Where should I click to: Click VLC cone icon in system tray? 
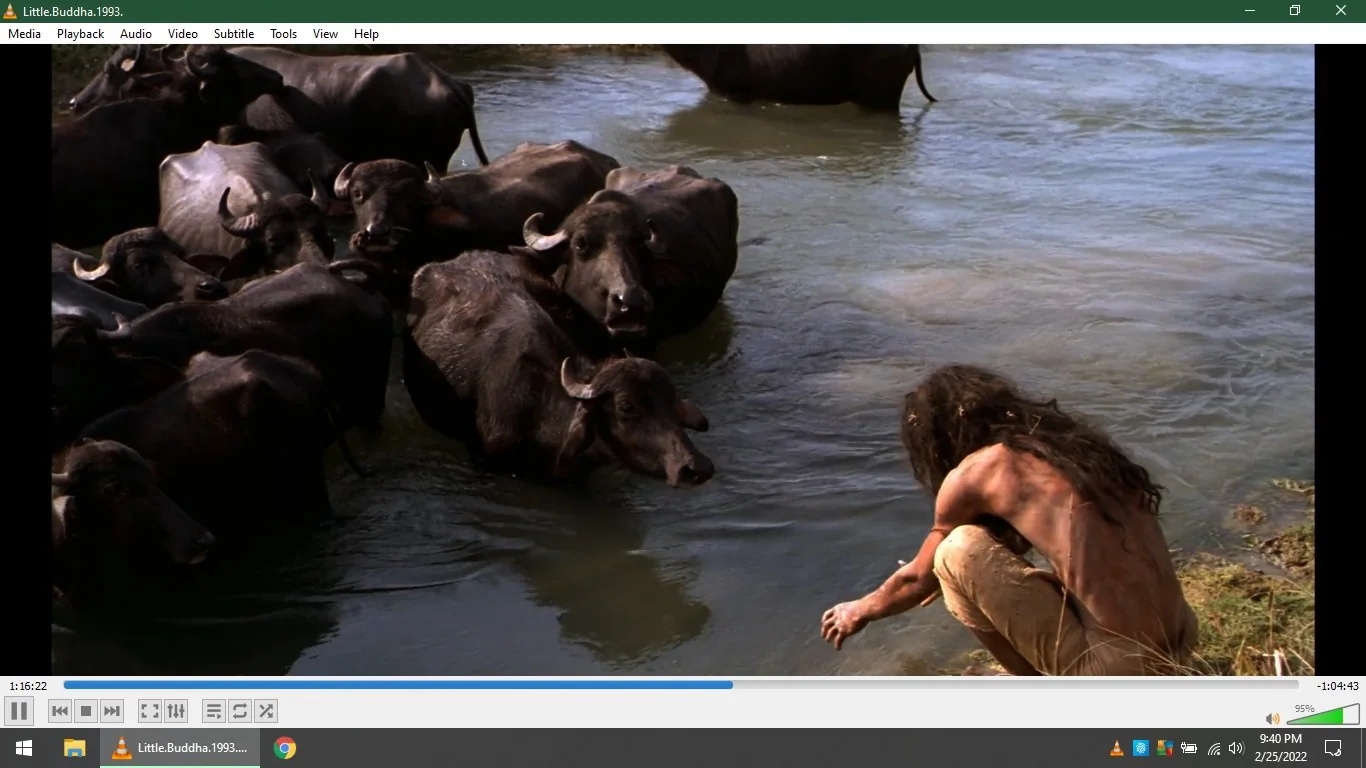coord(1117,748)
